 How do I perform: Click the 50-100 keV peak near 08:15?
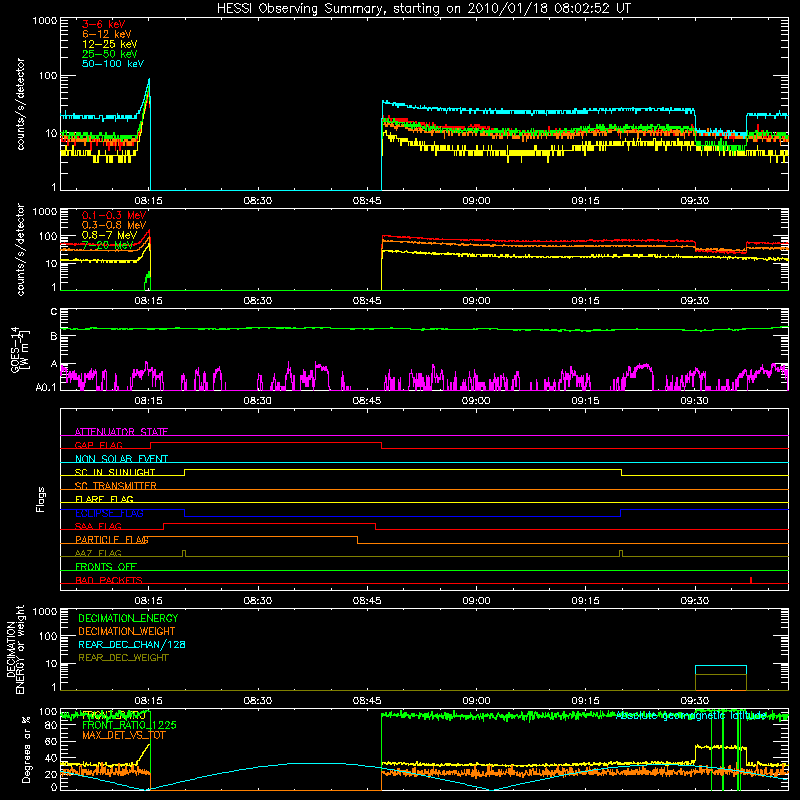click(148, 80)
